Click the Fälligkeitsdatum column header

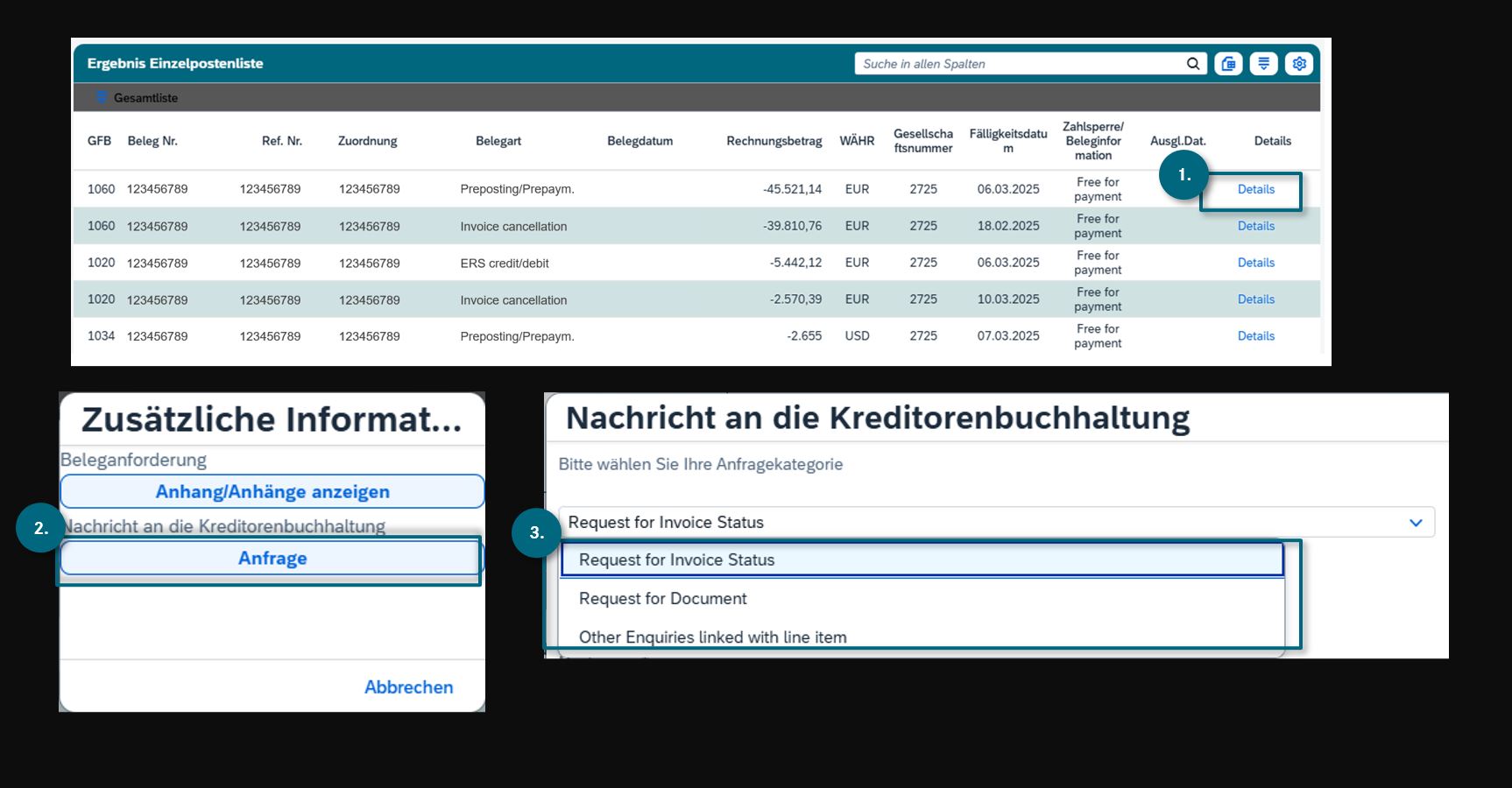[1007, 141]
